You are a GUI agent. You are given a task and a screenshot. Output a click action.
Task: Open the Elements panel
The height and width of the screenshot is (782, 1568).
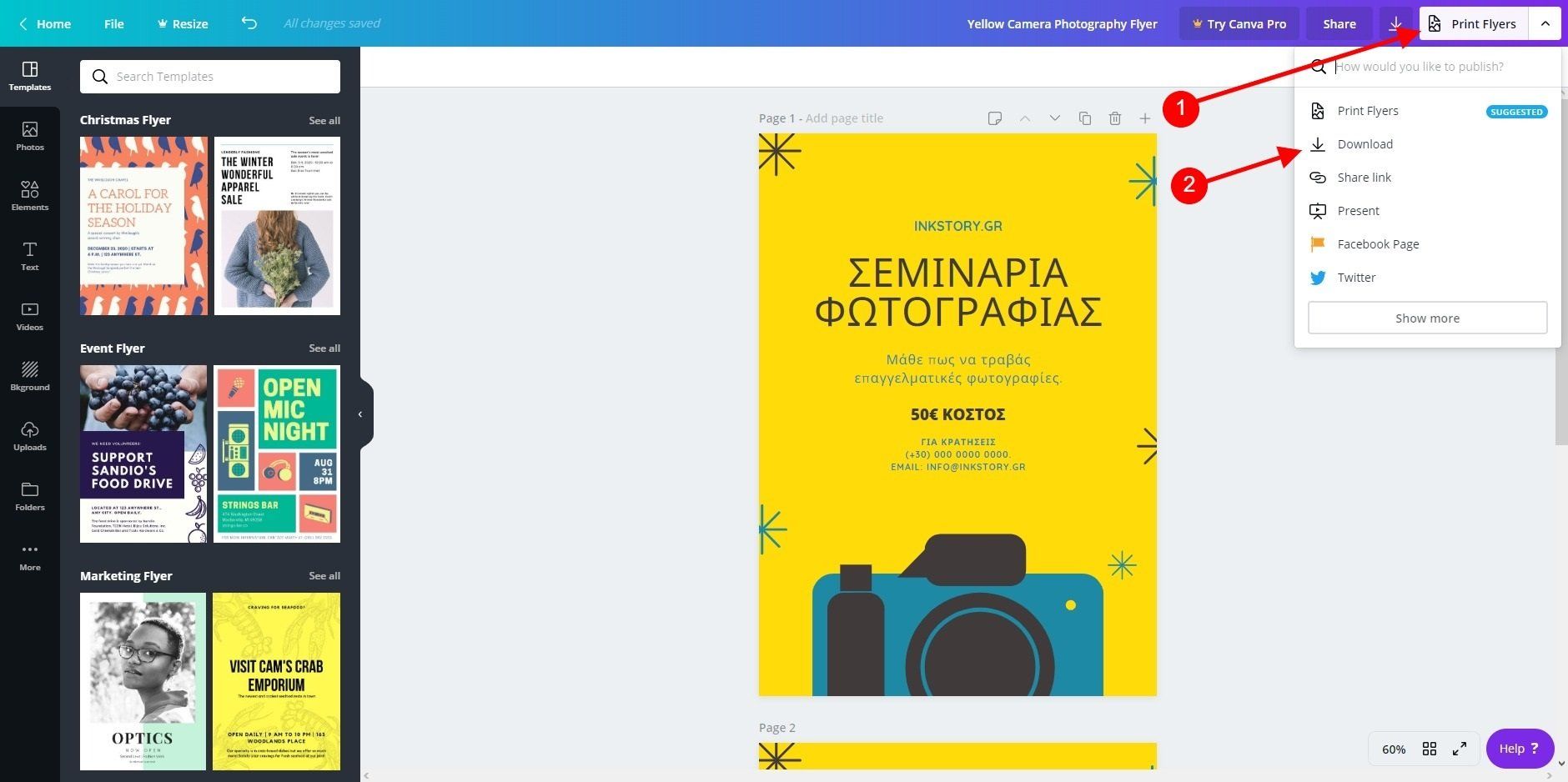[30, 196]
